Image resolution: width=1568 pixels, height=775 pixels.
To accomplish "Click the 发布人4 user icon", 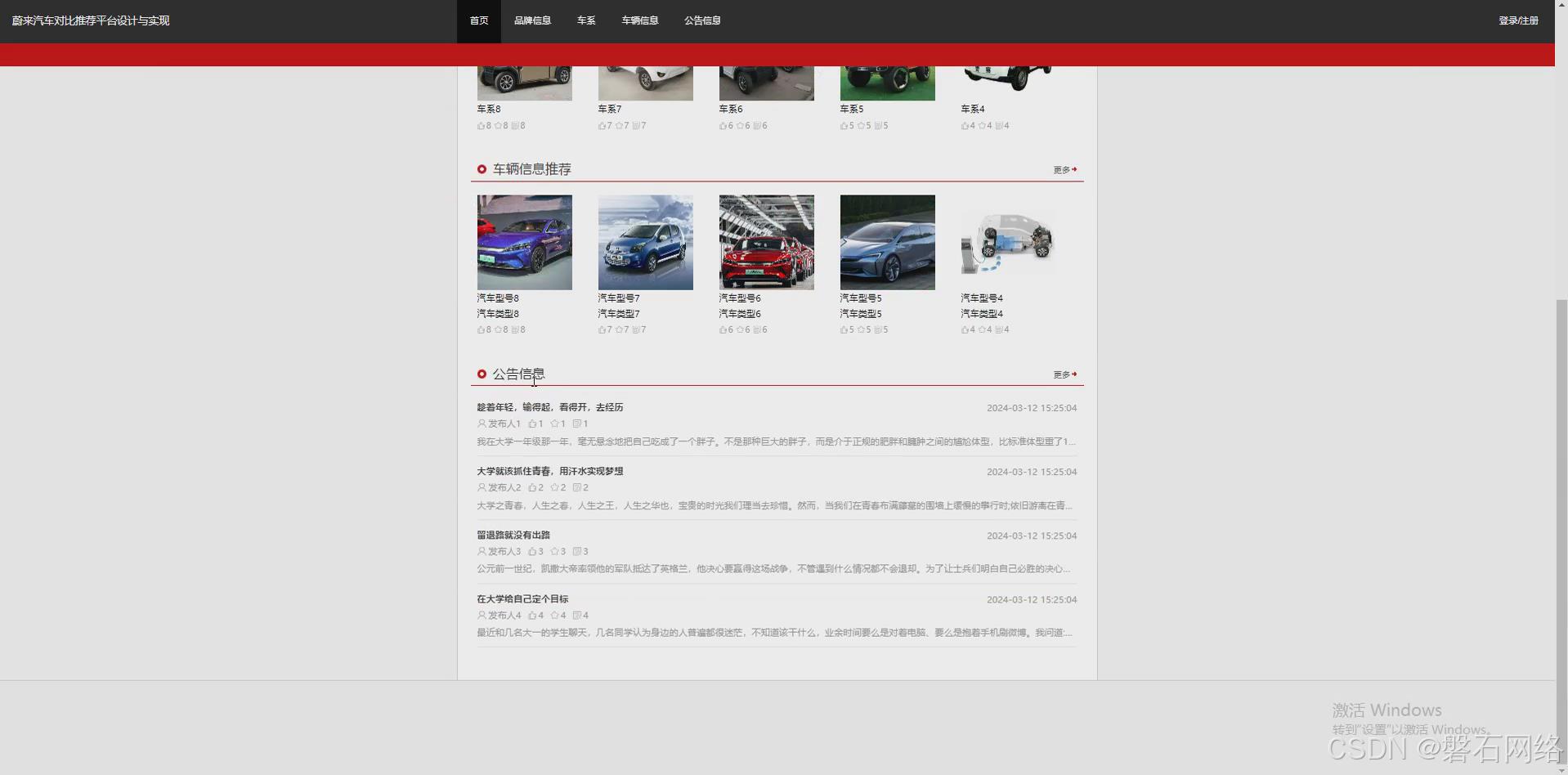I will [482, 615].
